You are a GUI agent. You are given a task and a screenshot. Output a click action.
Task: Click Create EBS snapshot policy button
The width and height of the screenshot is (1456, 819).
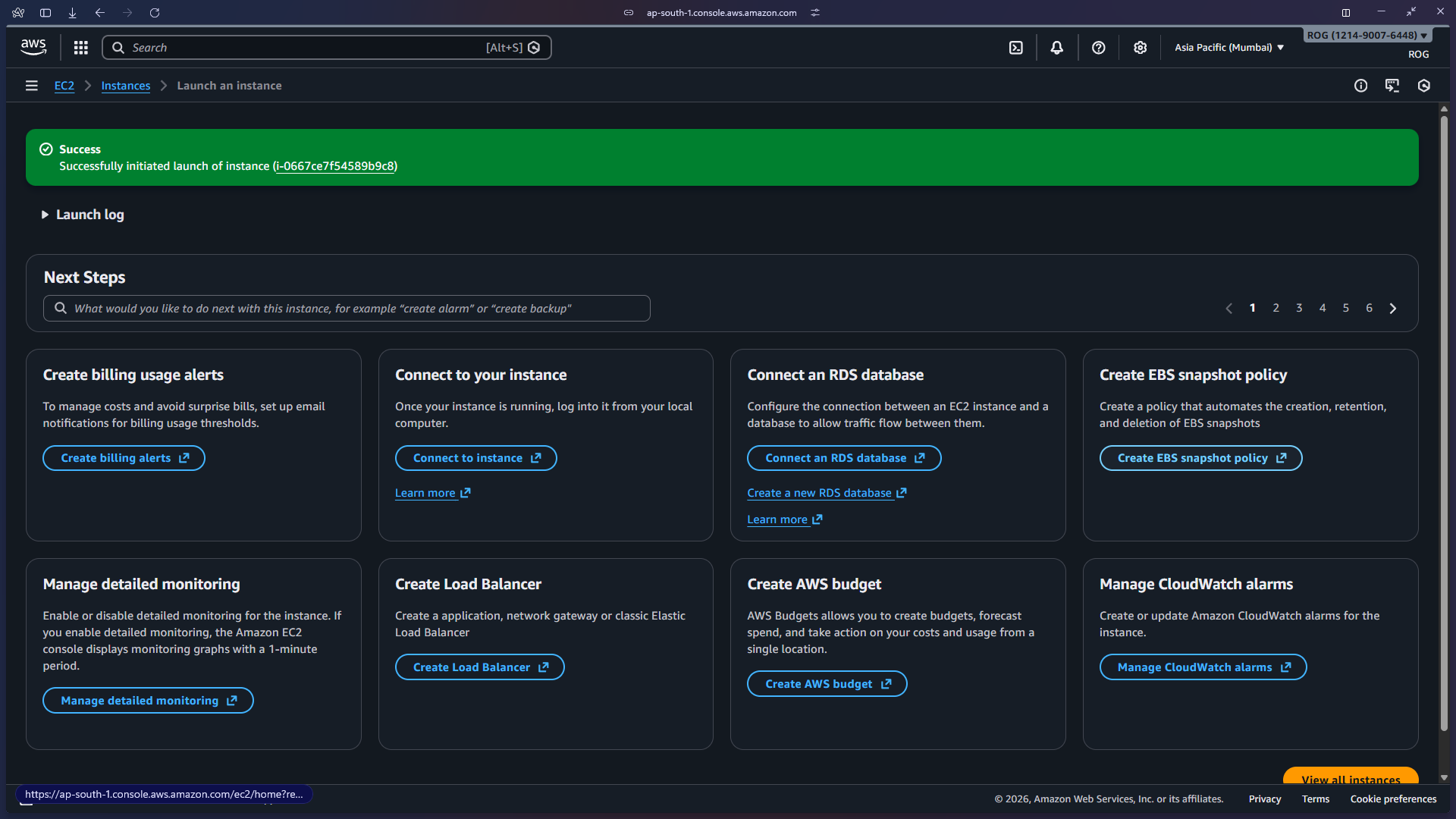(x=1200, y=458)
